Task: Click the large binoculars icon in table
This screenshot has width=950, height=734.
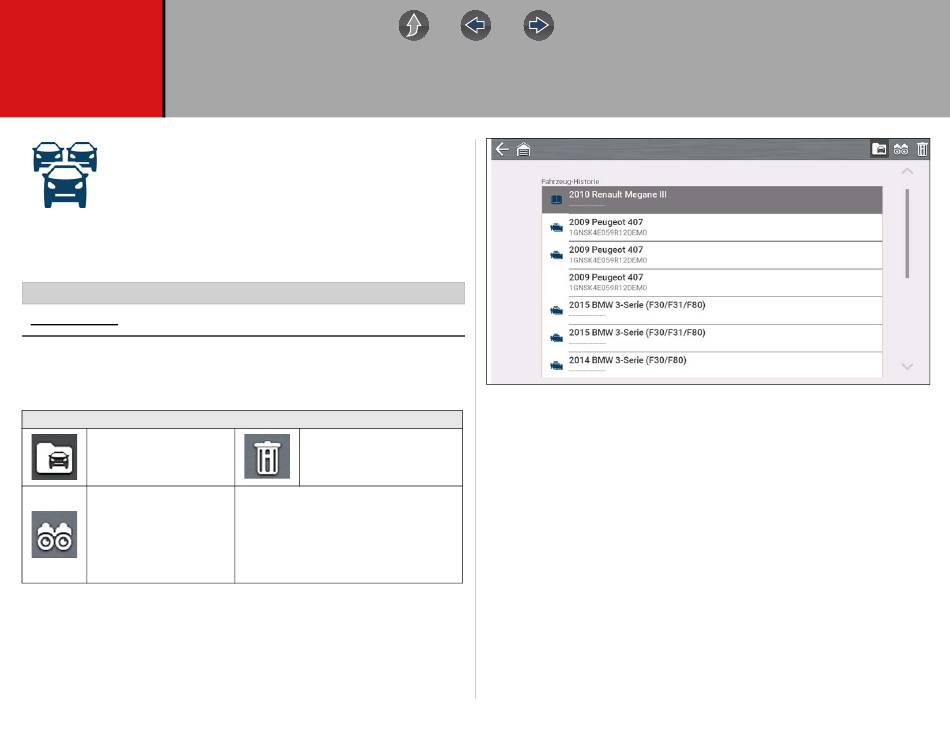Action: click(55, 535)
